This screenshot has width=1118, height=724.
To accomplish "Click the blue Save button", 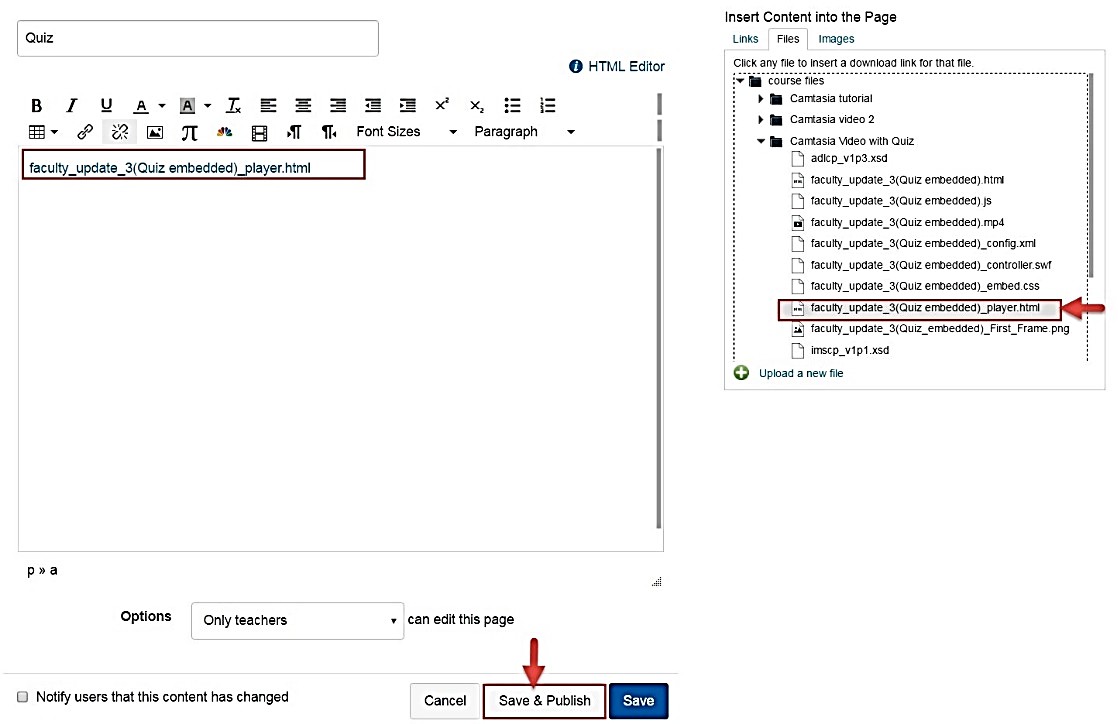I will tap(638, 700).
